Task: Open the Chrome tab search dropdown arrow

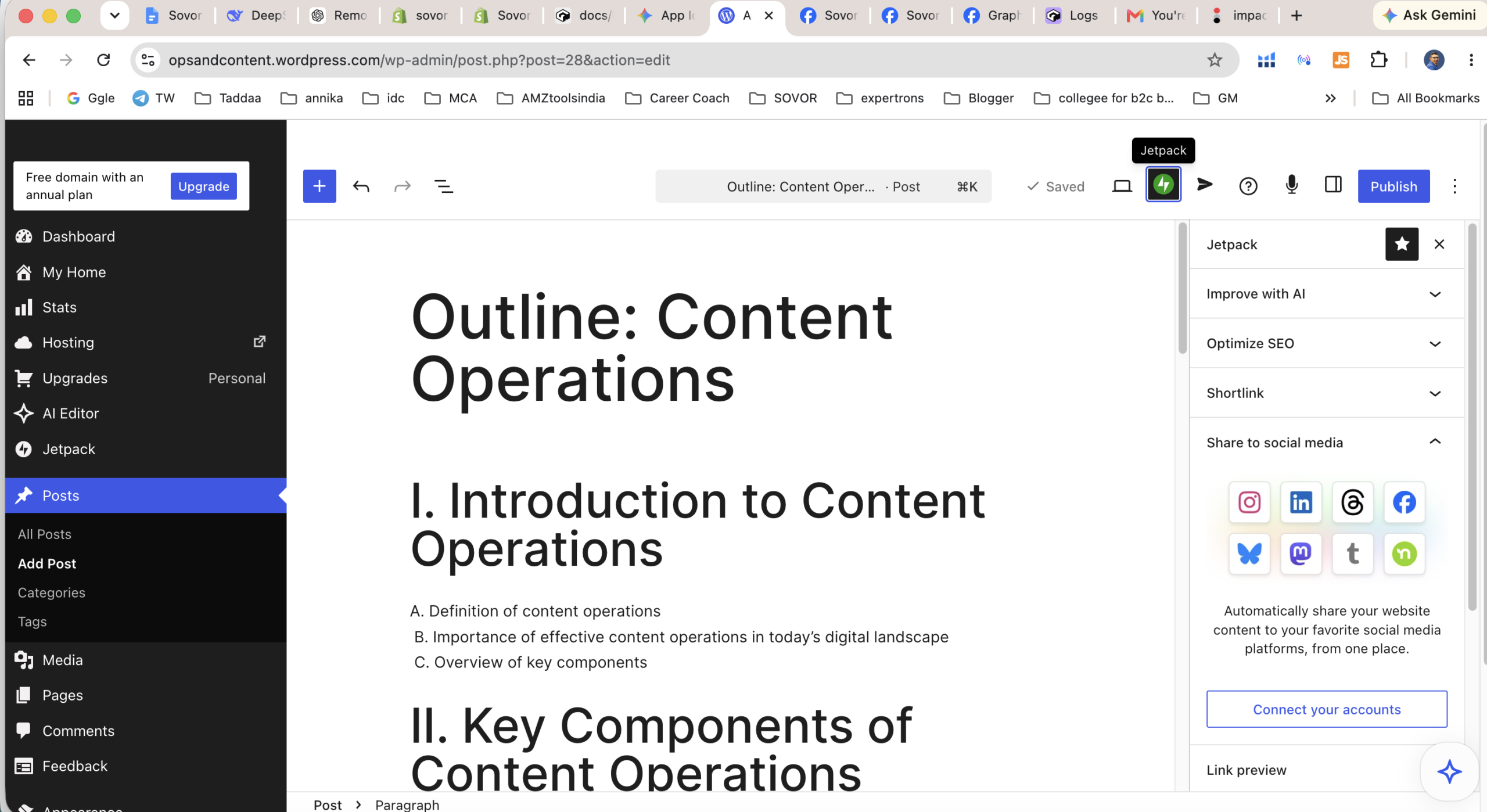Action: click(x=114, y=16)
